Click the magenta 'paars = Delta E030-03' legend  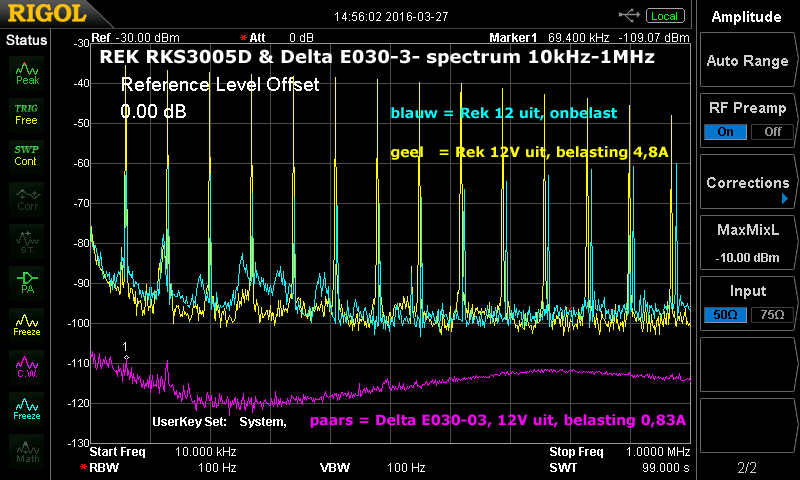click(498, 420)
